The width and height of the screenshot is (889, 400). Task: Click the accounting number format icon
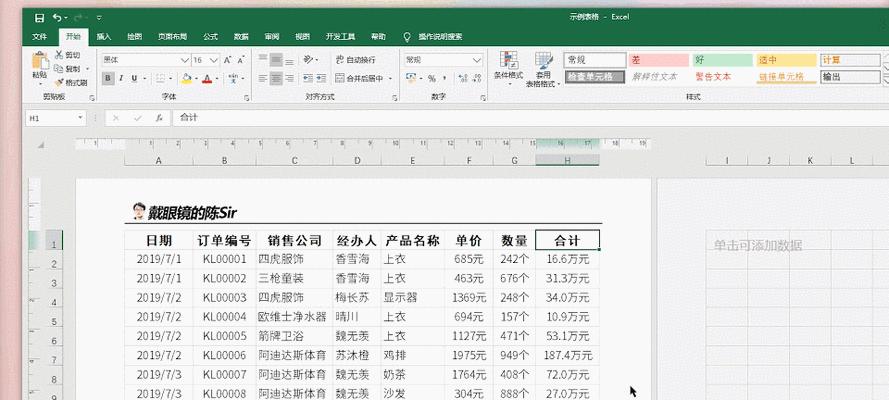tap(410, 78)
